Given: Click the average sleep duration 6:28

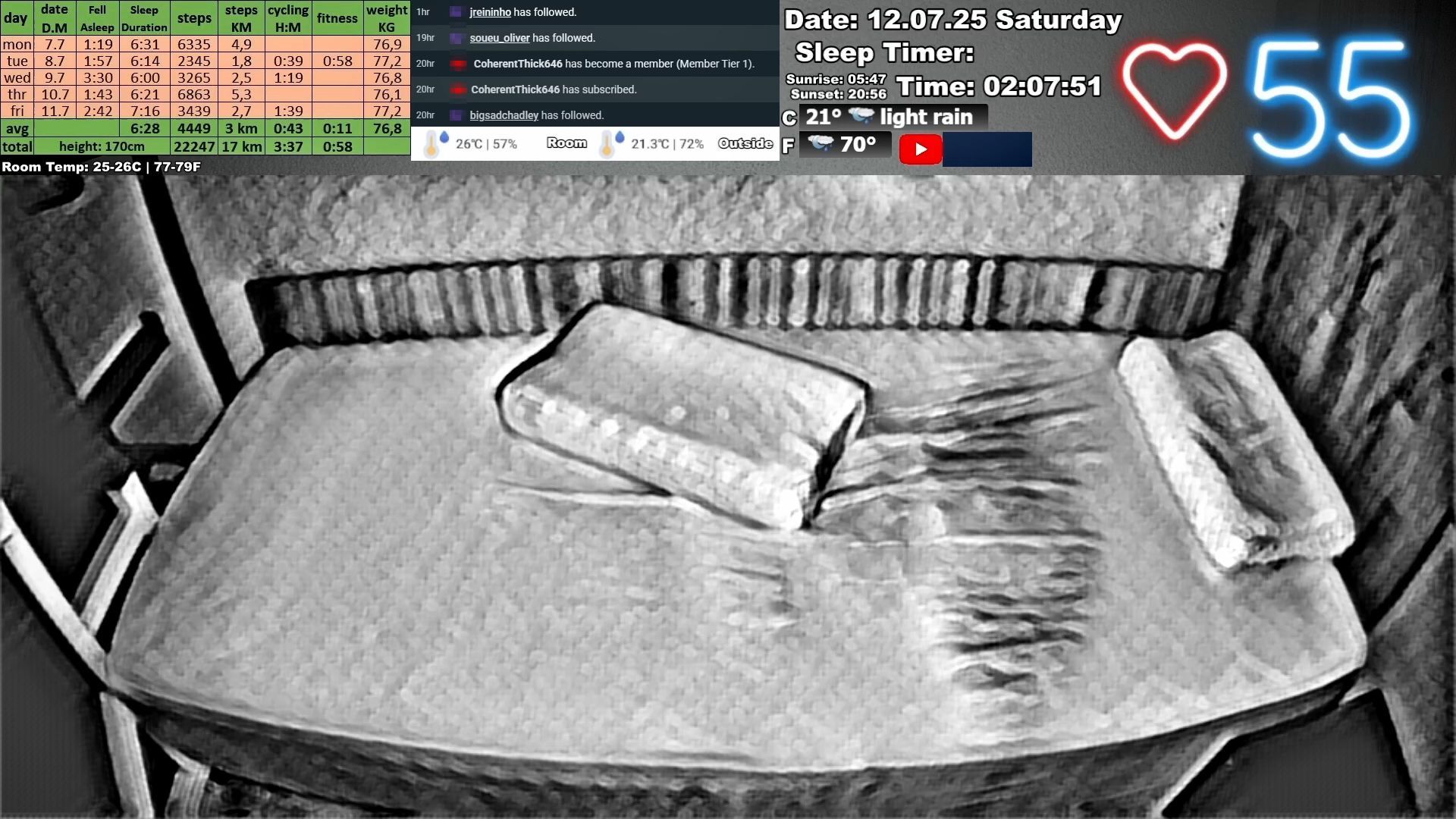Looking at the screenshot, I should coord(145,128).
